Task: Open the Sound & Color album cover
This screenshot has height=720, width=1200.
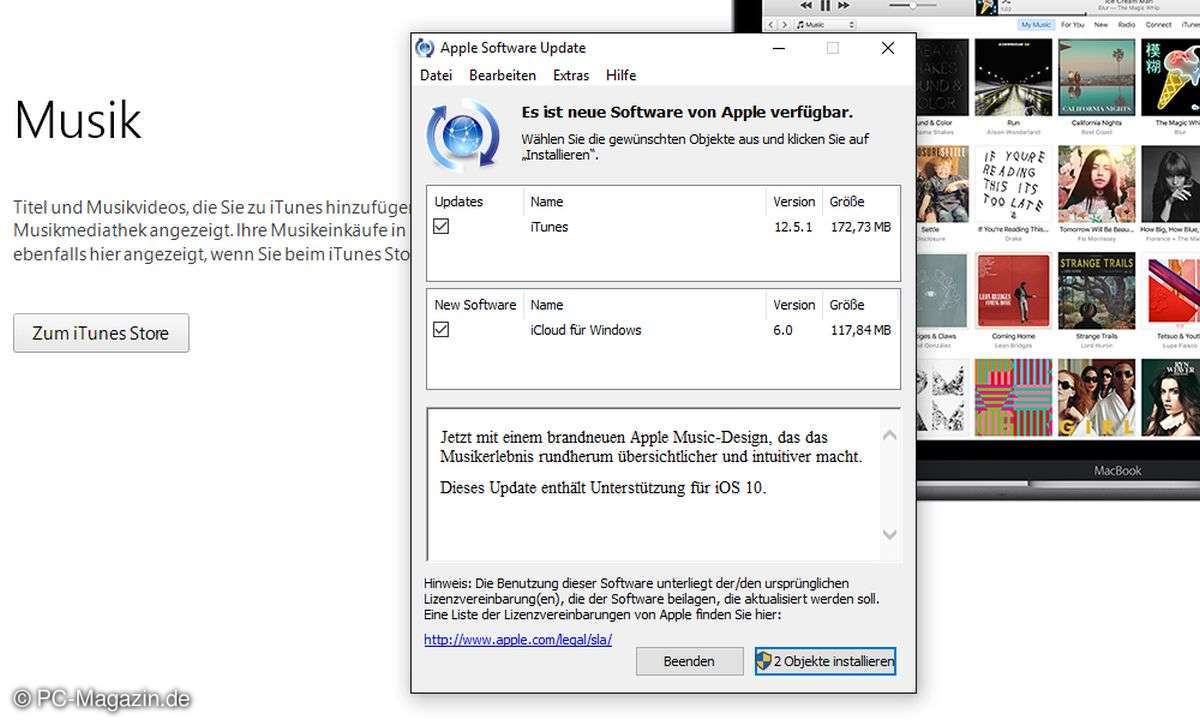Action: [x=942, y=78]
